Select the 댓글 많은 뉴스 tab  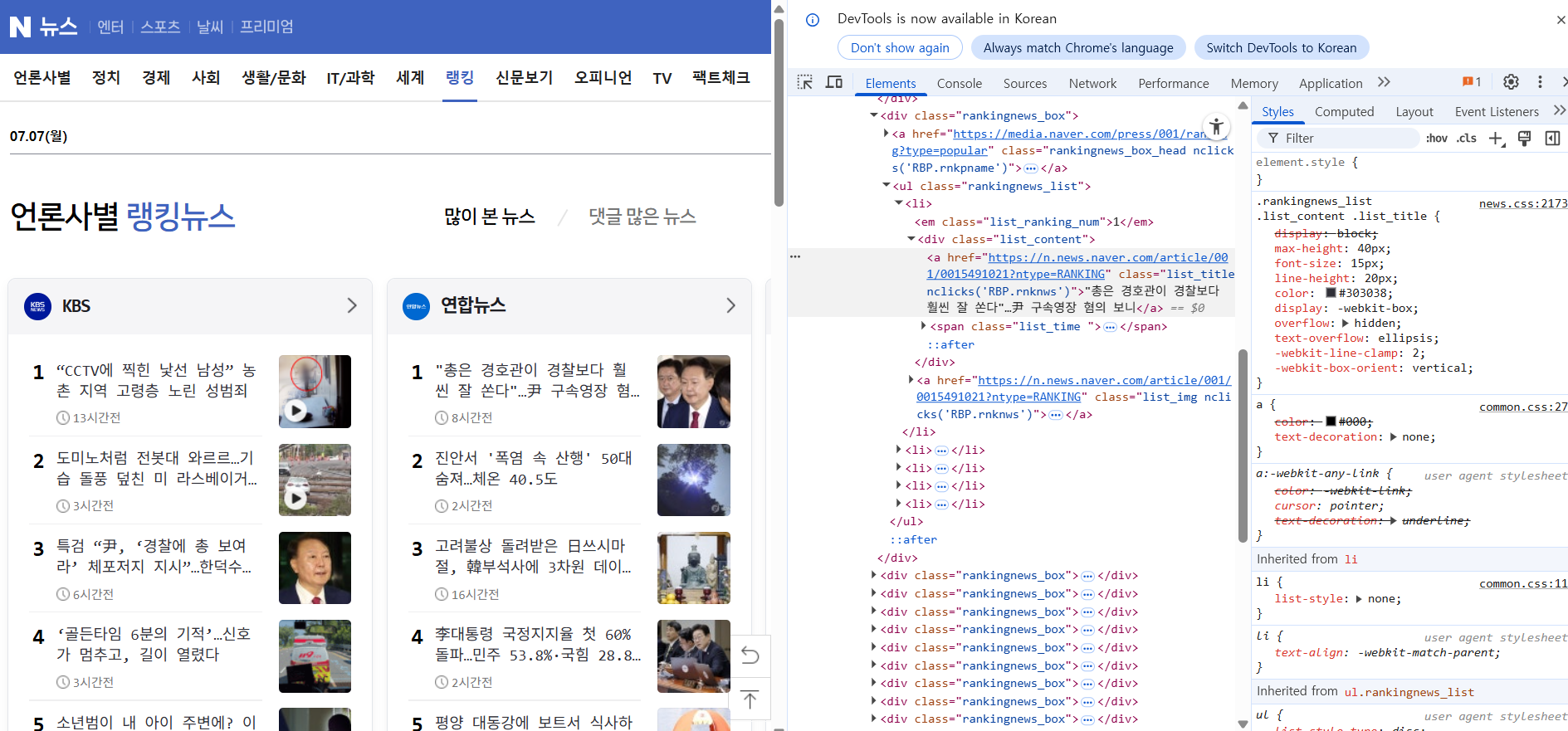click(x=642, y=217)
